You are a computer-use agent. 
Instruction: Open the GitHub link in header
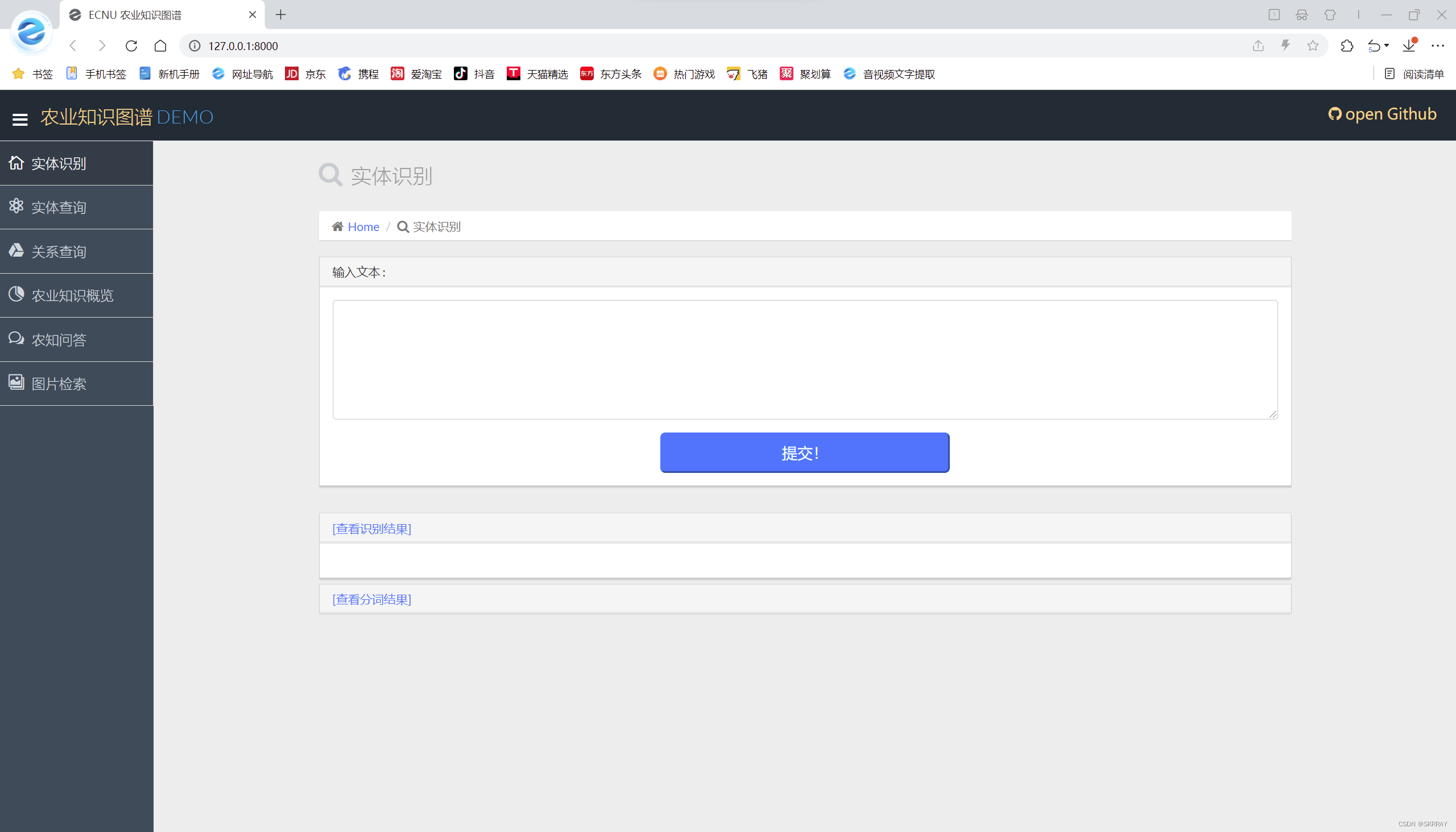[1381, 114]
